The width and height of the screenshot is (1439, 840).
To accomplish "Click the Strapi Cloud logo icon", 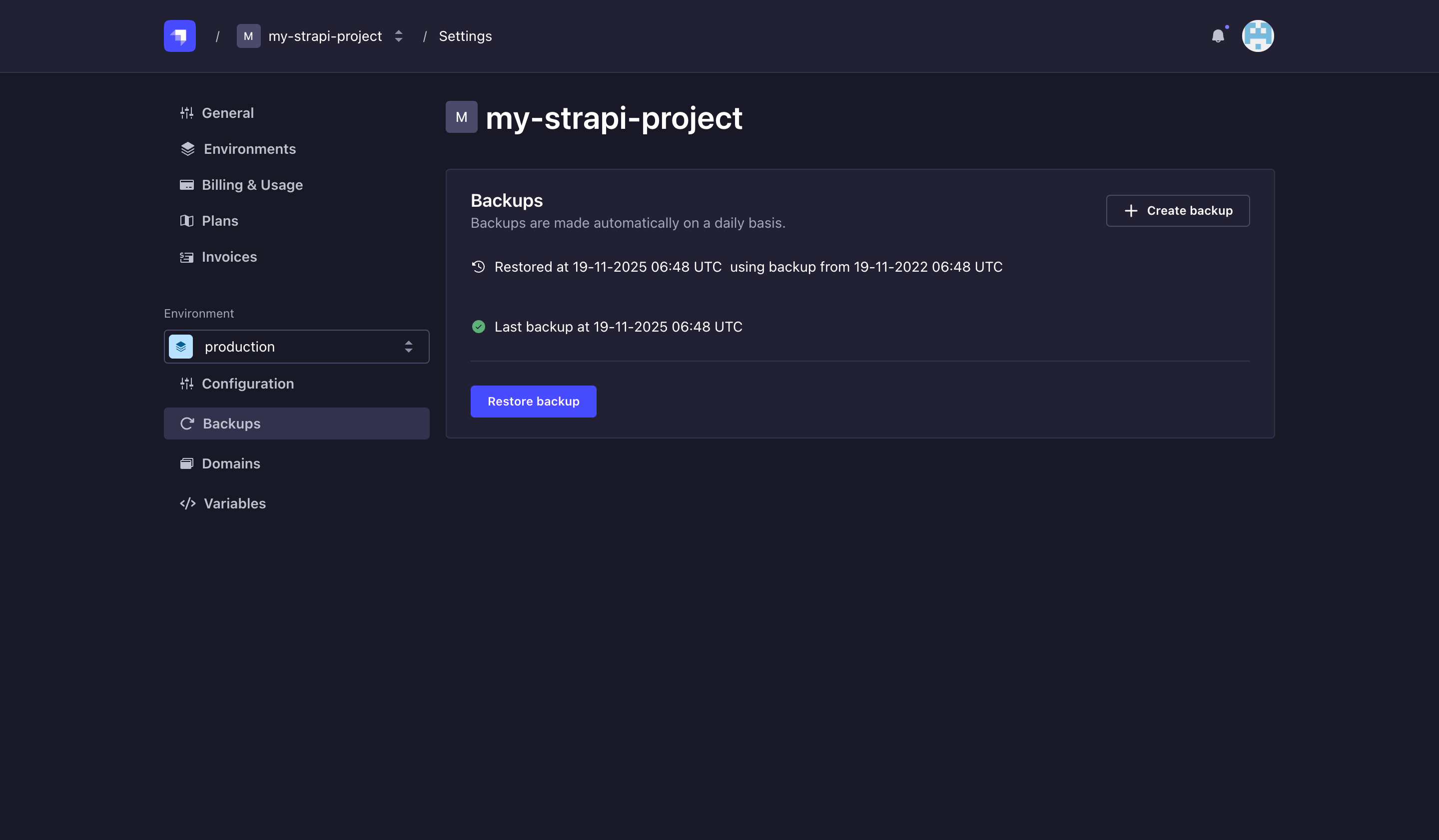I will point(179,36).
